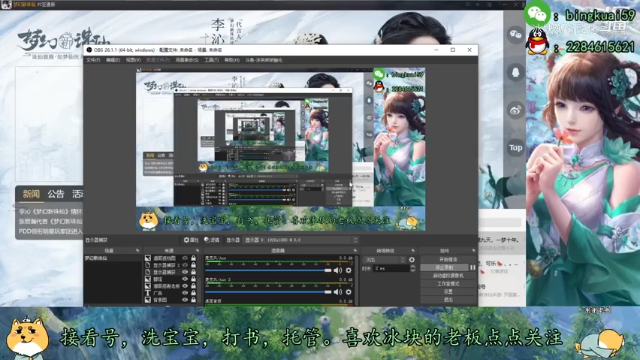Image resolution: width=640 pixels, height=360 pixels.
Task: Increase the transition duration stepper
Action: [x=412, y=267]
